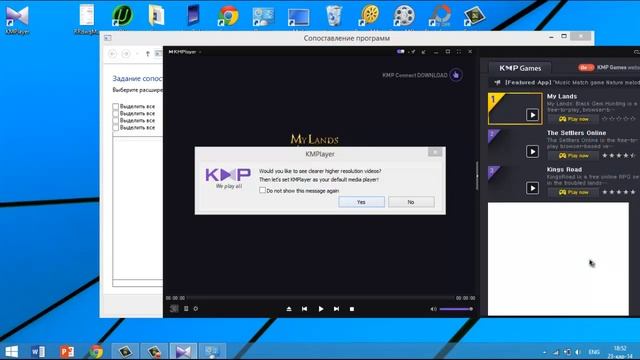The image size is (640, 360).
Task: Click Up arrow in Сопоставление программ window
Action: 148,54
